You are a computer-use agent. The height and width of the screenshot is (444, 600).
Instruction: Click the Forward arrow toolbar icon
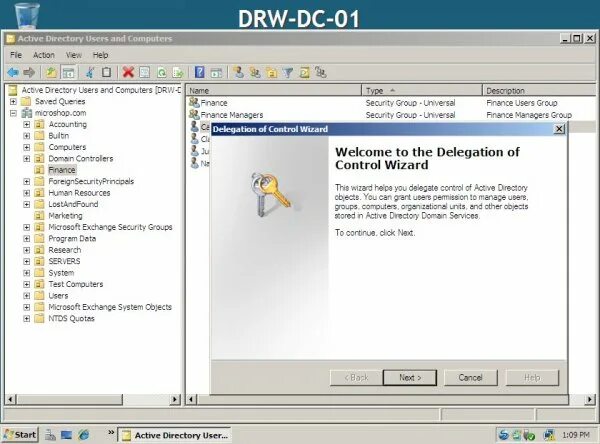(x=29, y=72)
